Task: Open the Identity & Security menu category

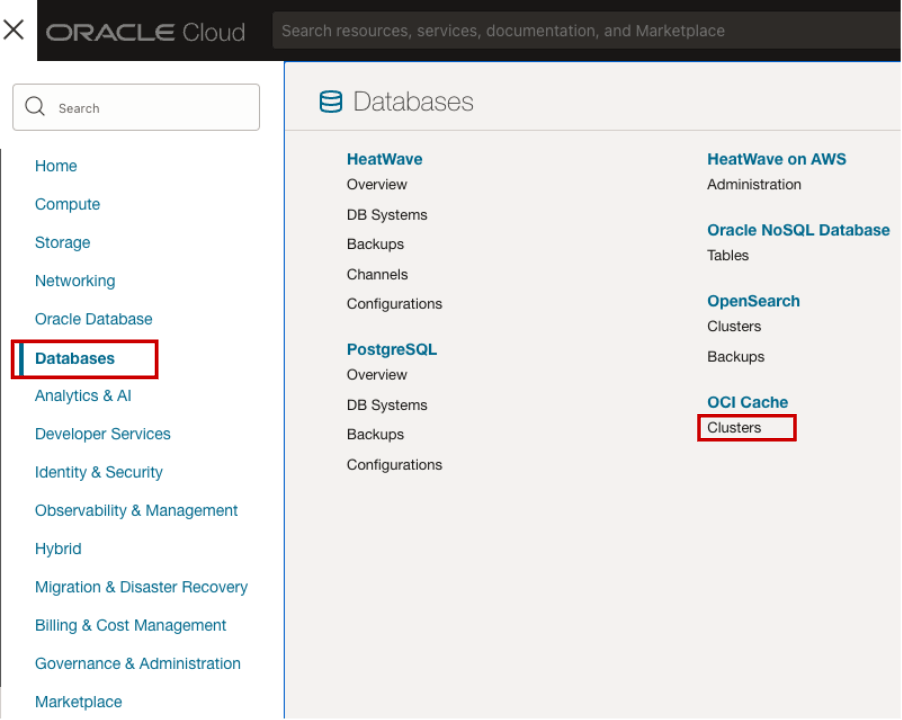Action: click(98, 472)
